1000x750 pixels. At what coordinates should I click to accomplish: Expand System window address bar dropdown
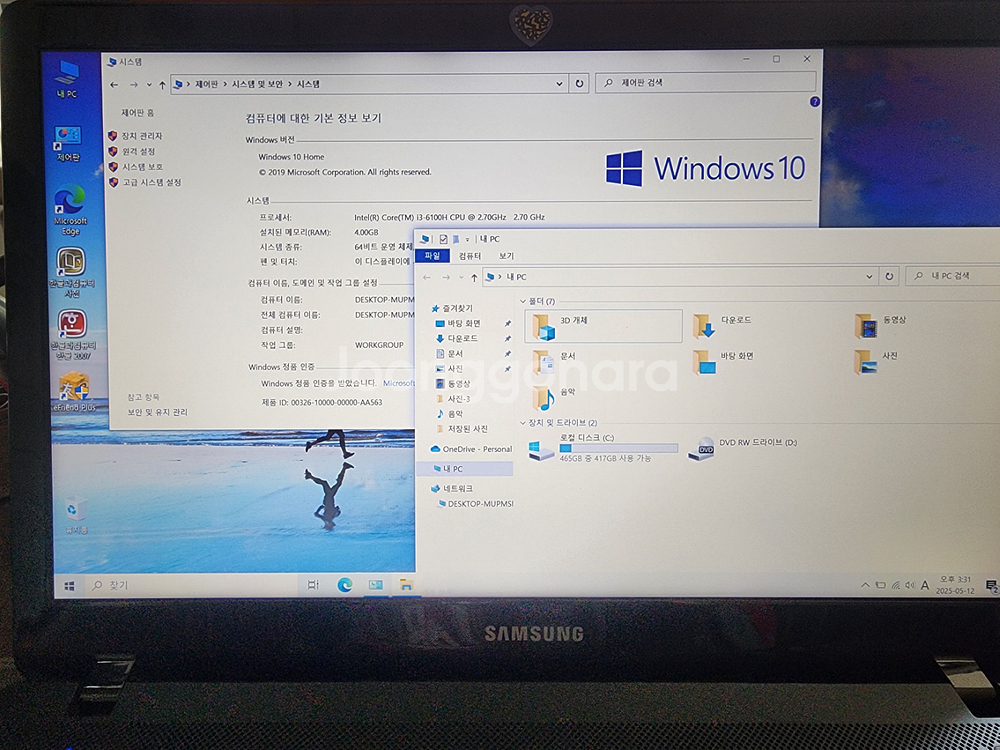pyautogui.click(x=559, y=84)
